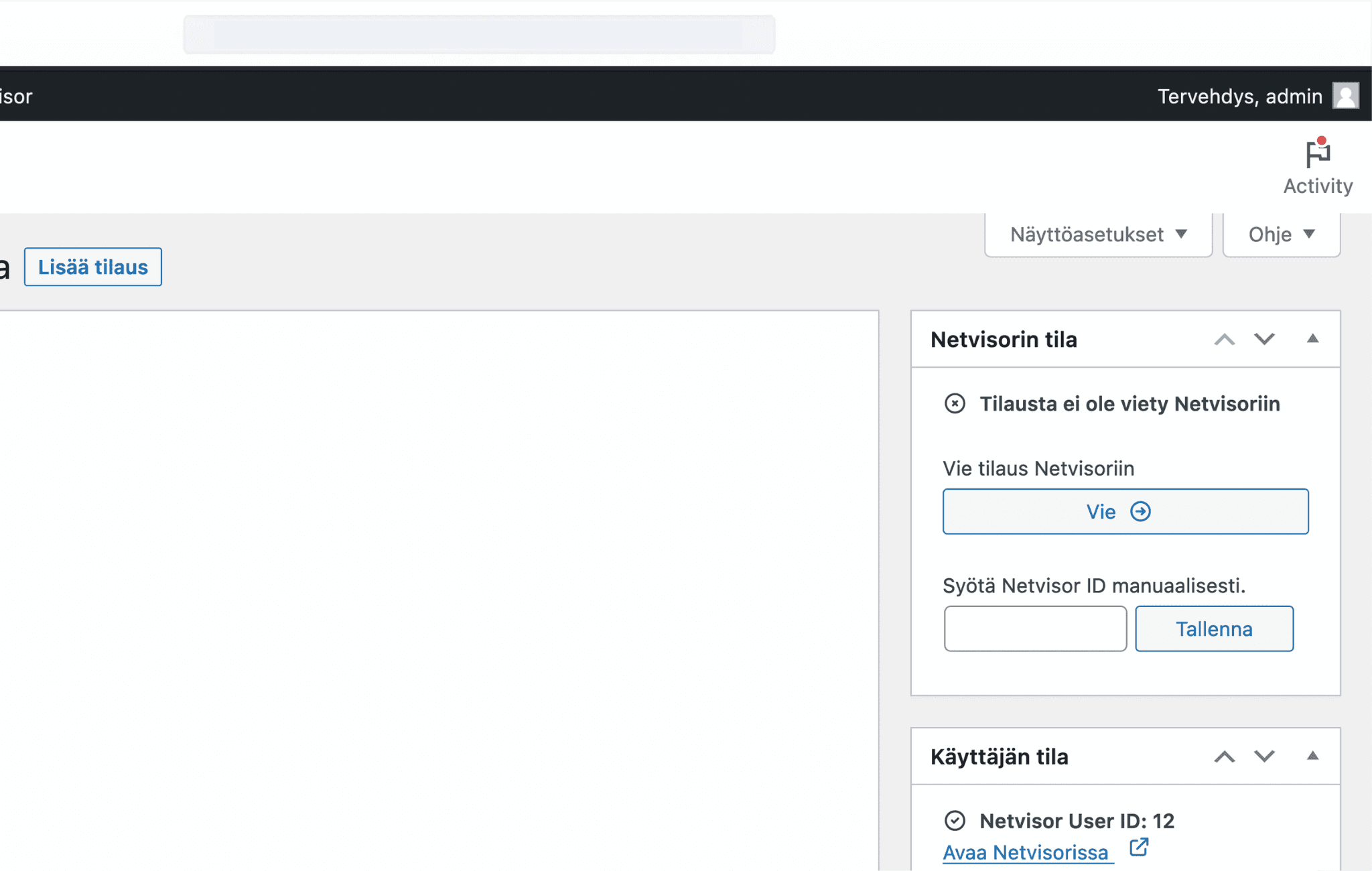Image resolution: width=1372 pixels, height=871 pixels.
Task: Click the Netvisor User ID: 12 text
Action: 1077,821
